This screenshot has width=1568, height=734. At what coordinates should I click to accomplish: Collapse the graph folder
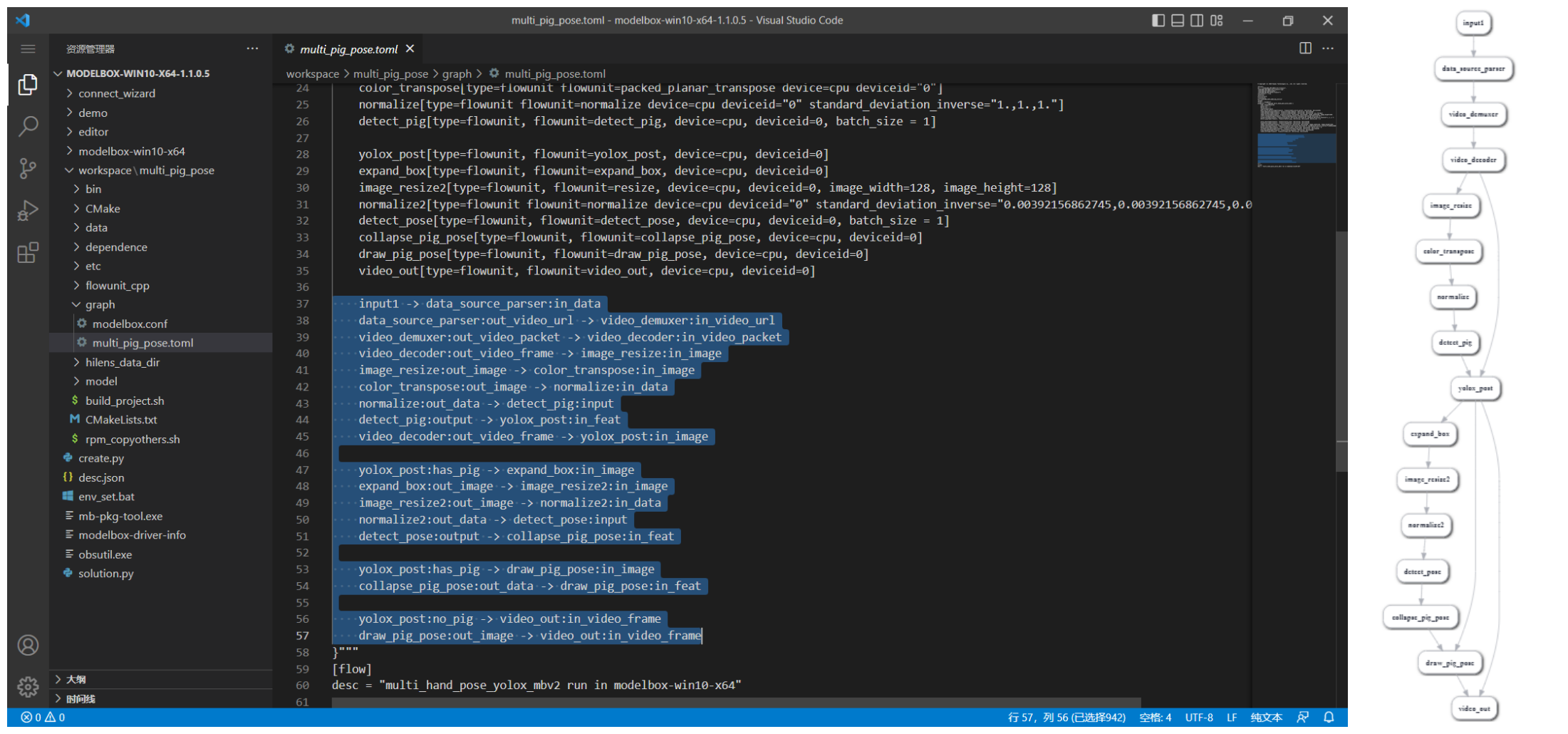(x=161, y=304)
